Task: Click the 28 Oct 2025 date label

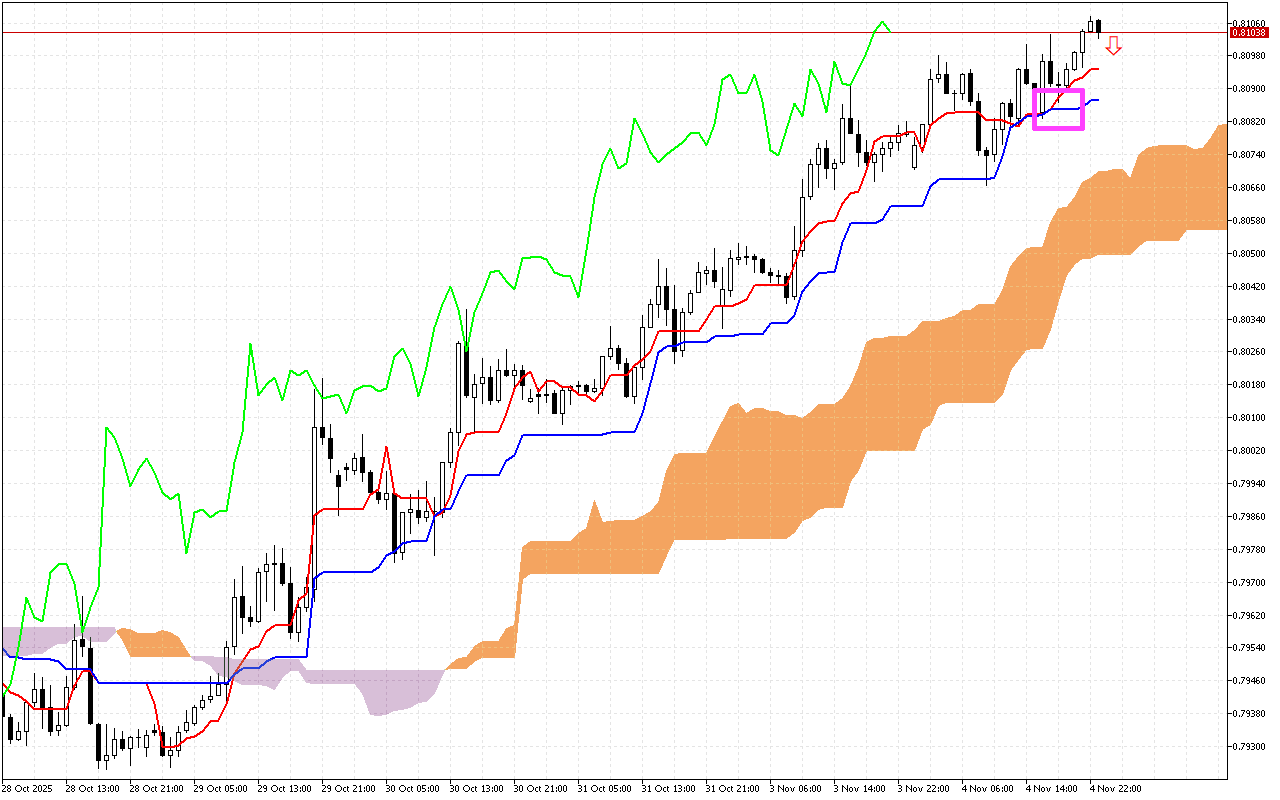Action: click(x=28, y=788)
